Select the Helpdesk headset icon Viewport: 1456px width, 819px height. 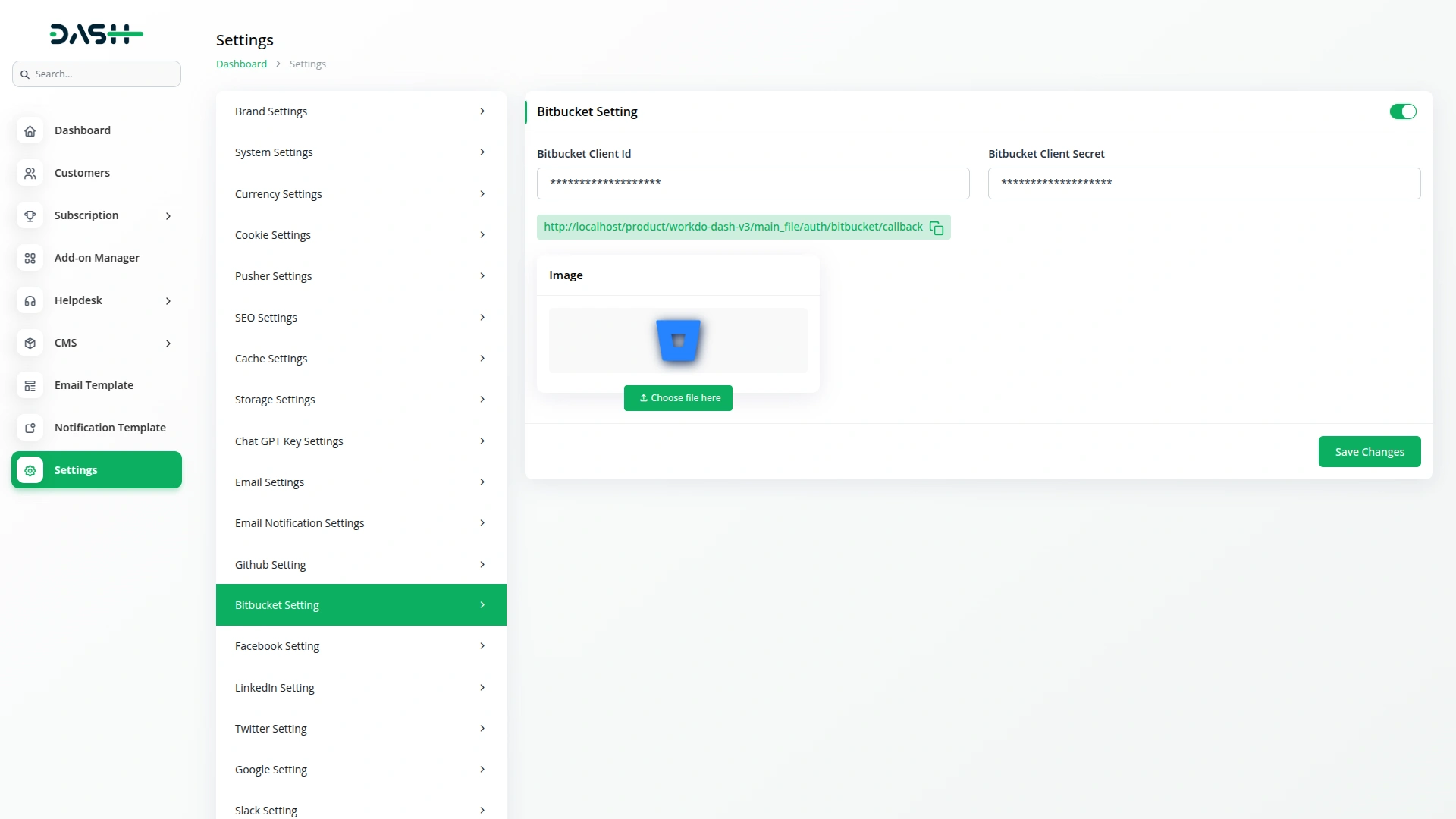(x=30, y=300)
